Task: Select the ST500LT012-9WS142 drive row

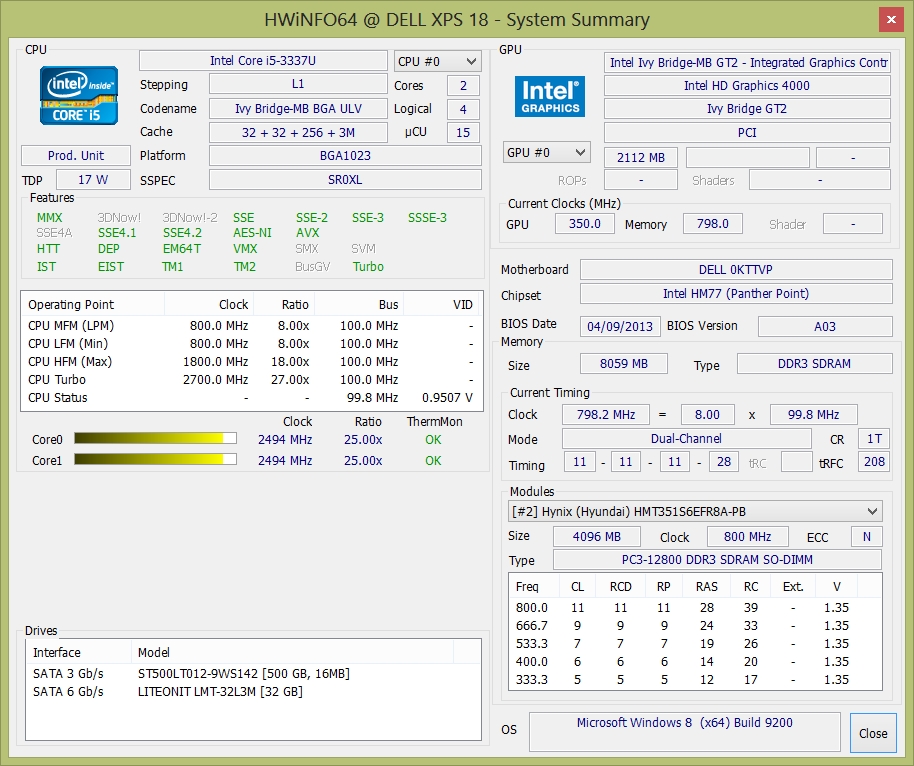Action: 254,673
